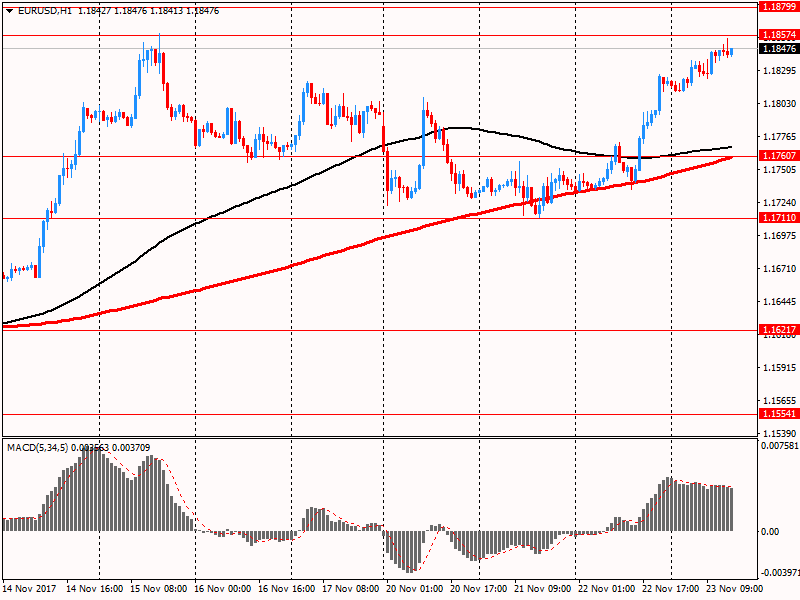Click the MACD scale value -0.003971

pos(780,572)
